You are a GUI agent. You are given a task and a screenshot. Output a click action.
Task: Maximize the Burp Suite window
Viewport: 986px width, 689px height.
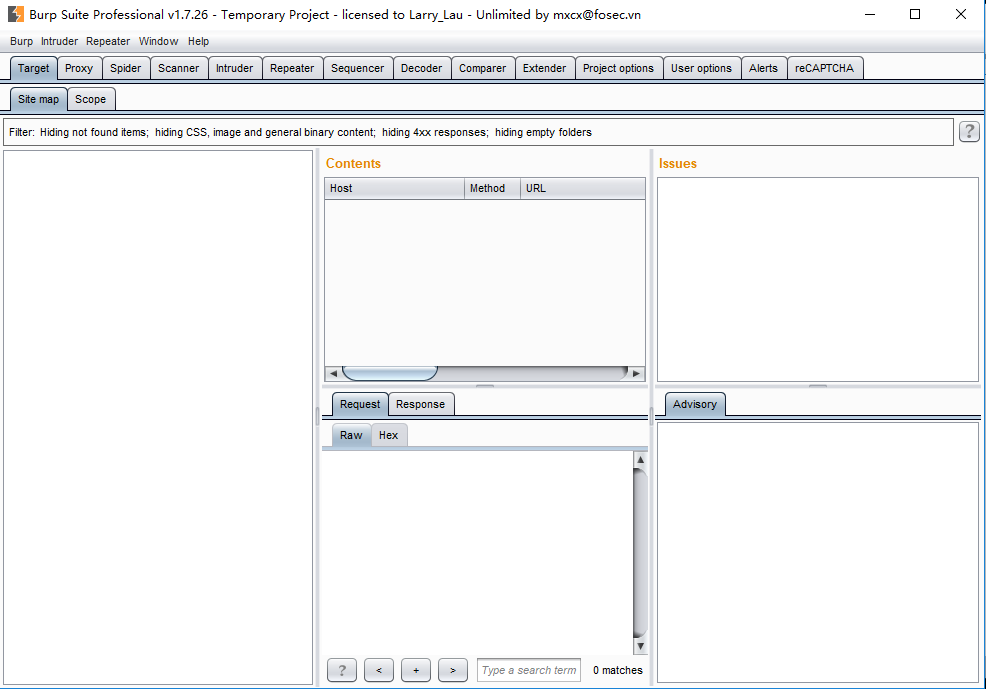tap(915, 14)
